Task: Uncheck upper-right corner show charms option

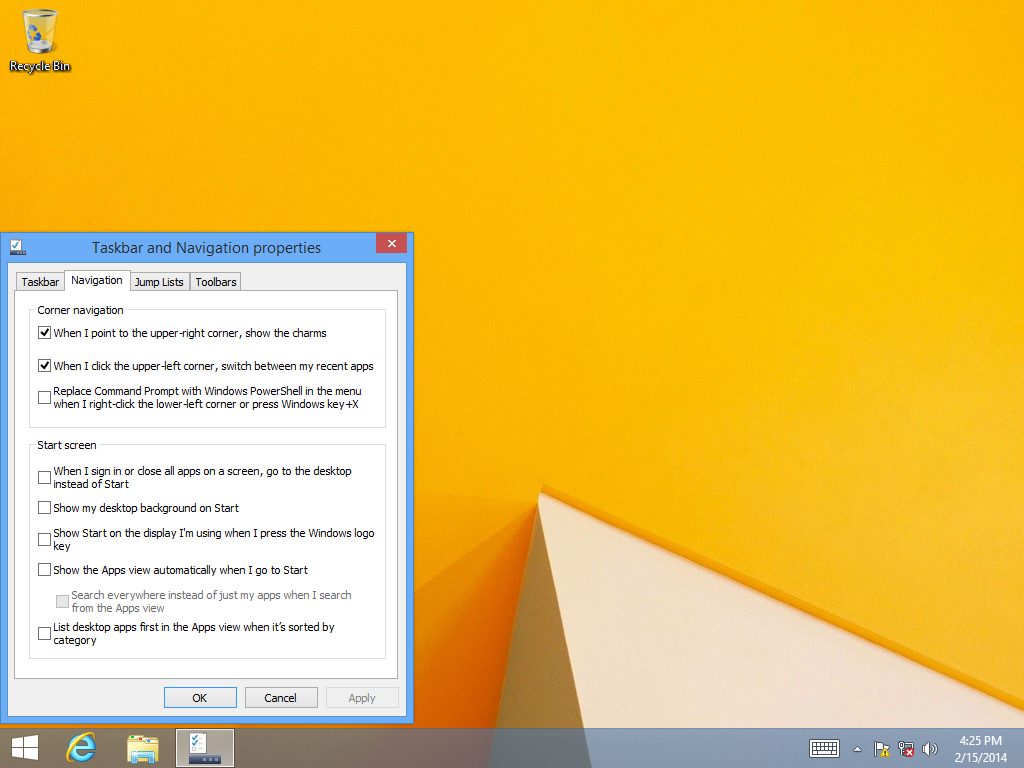Action: pos(44,332)
